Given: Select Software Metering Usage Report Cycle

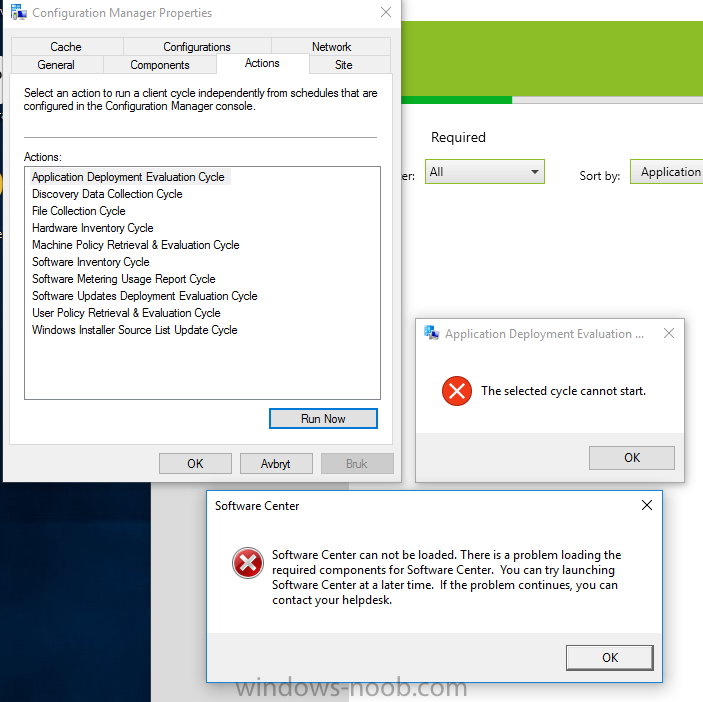Looking at the screenshot, I should coord(123,279).
